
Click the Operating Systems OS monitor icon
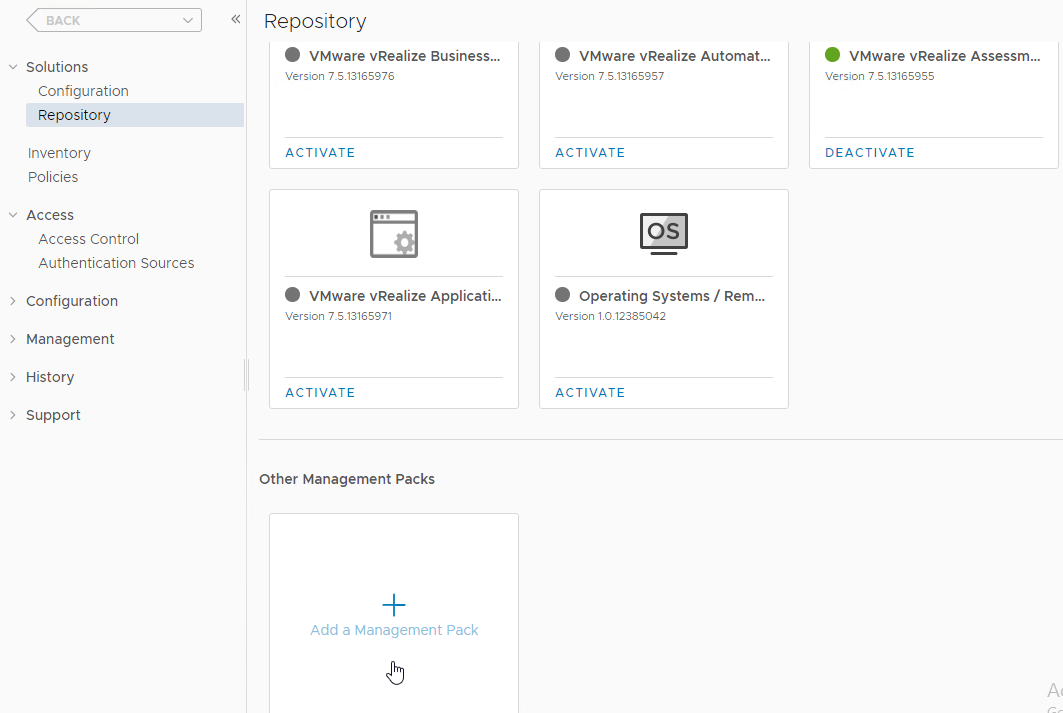tap(664, 233)
